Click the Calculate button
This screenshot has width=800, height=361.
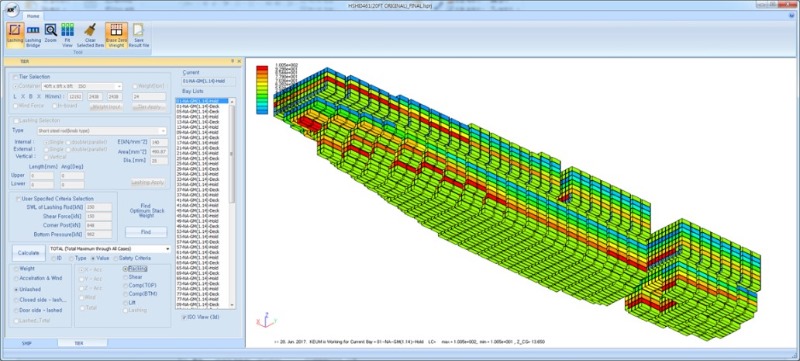(x=29, y=253)
